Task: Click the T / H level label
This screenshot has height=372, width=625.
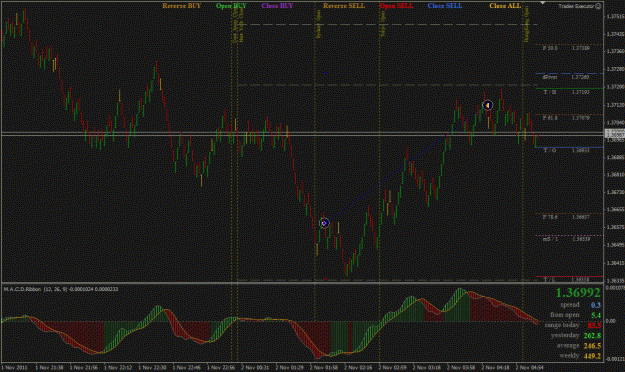Action: click(x=550, y=92)
